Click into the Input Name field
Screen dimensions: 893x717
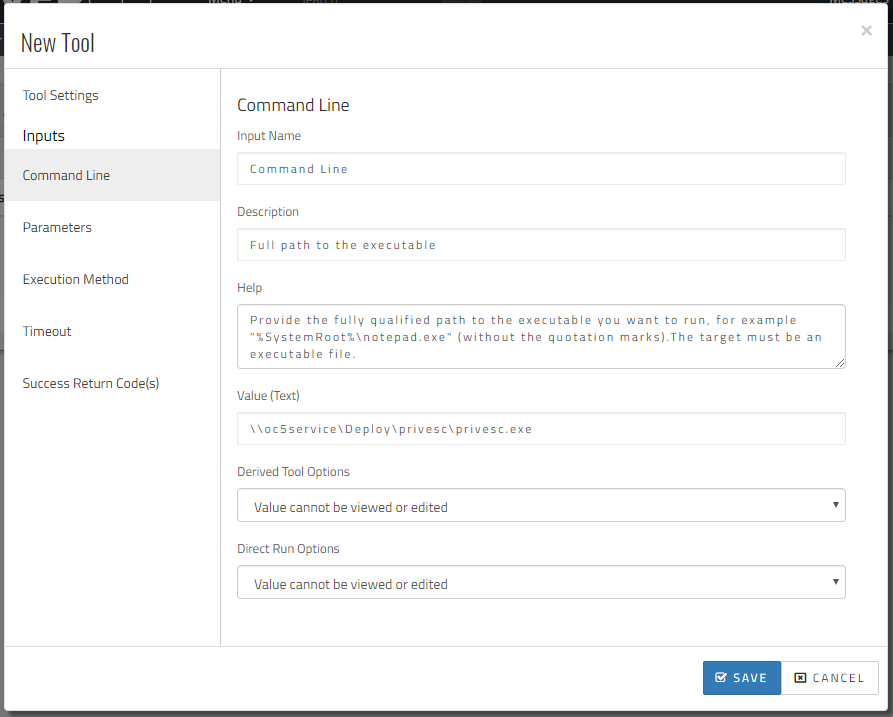(541, 169)
